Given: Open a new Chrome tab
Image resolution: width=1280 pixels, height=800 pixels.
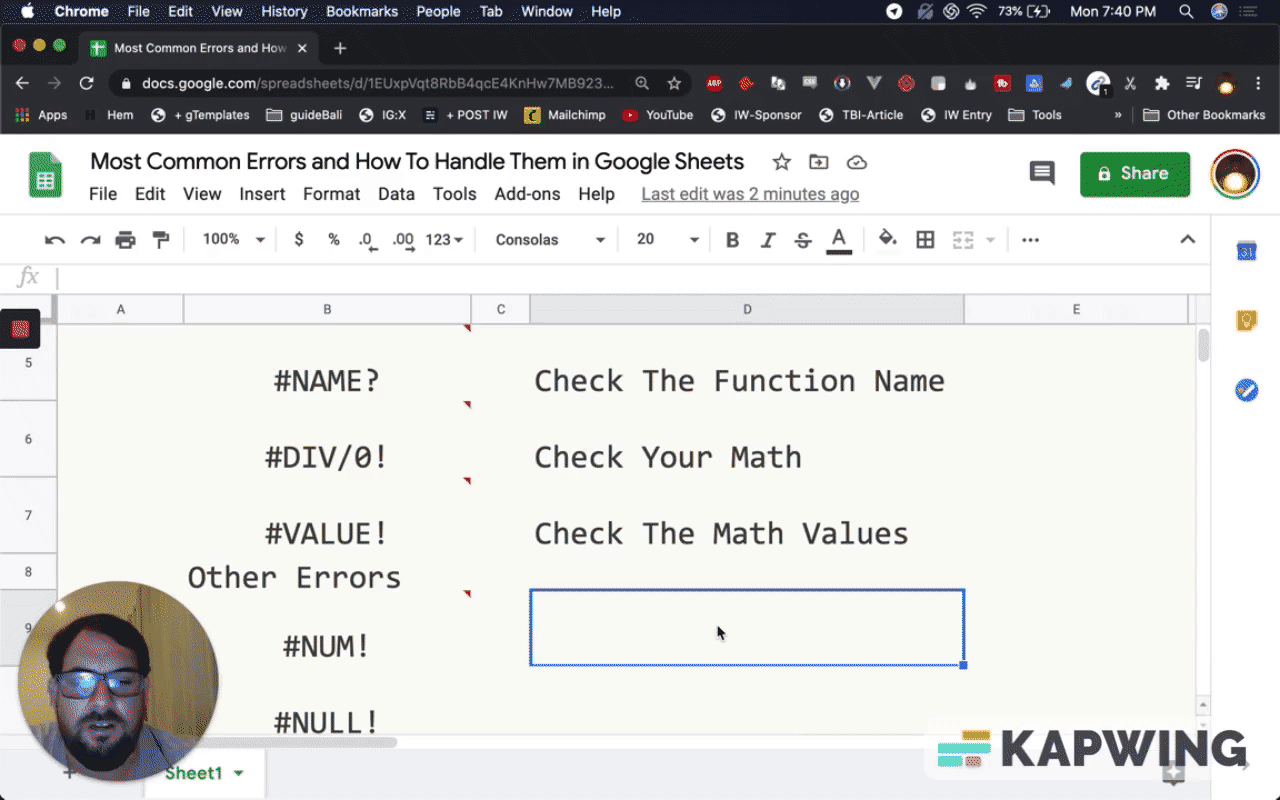Looking at the screenshot, I should [340, 48].
